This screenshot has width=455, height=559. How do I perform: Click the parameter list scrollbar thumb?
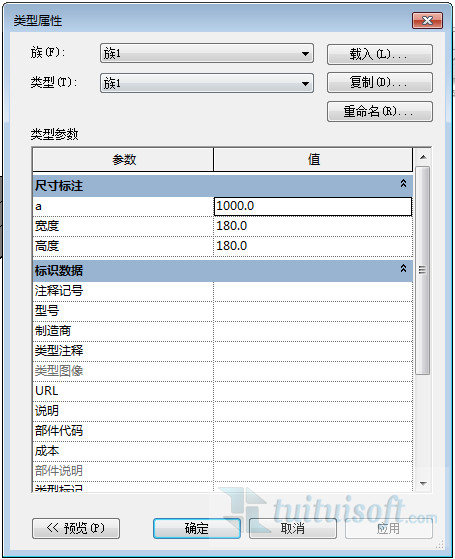tap(423, 270)
